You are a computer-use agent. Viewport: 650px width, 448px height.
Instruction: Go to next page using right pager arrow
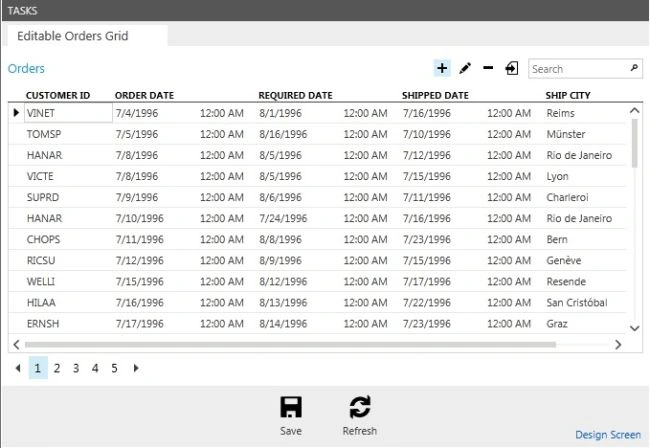[x=136, y=368]
